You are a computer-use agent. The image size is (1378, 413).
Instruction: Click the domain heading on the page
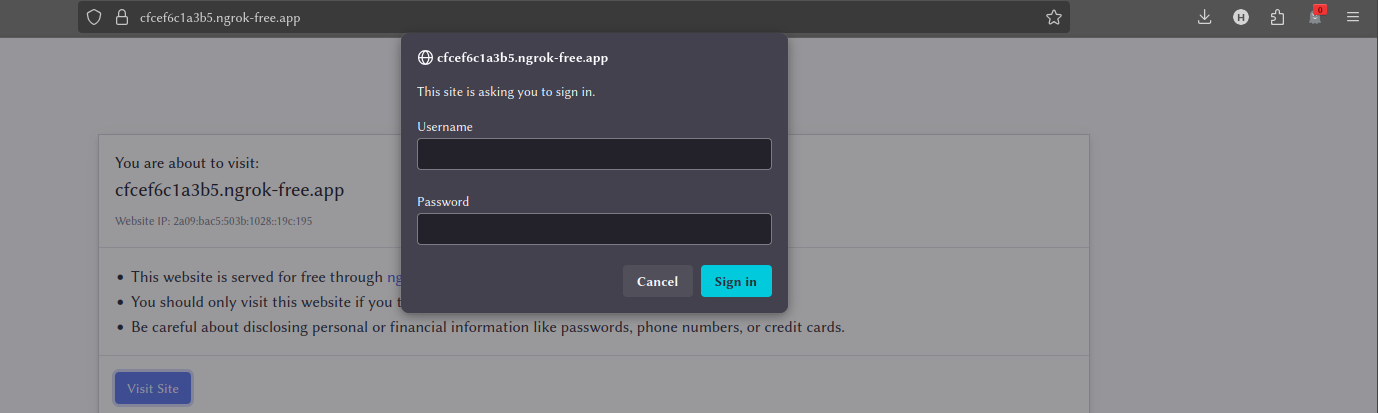coord(229,190)
